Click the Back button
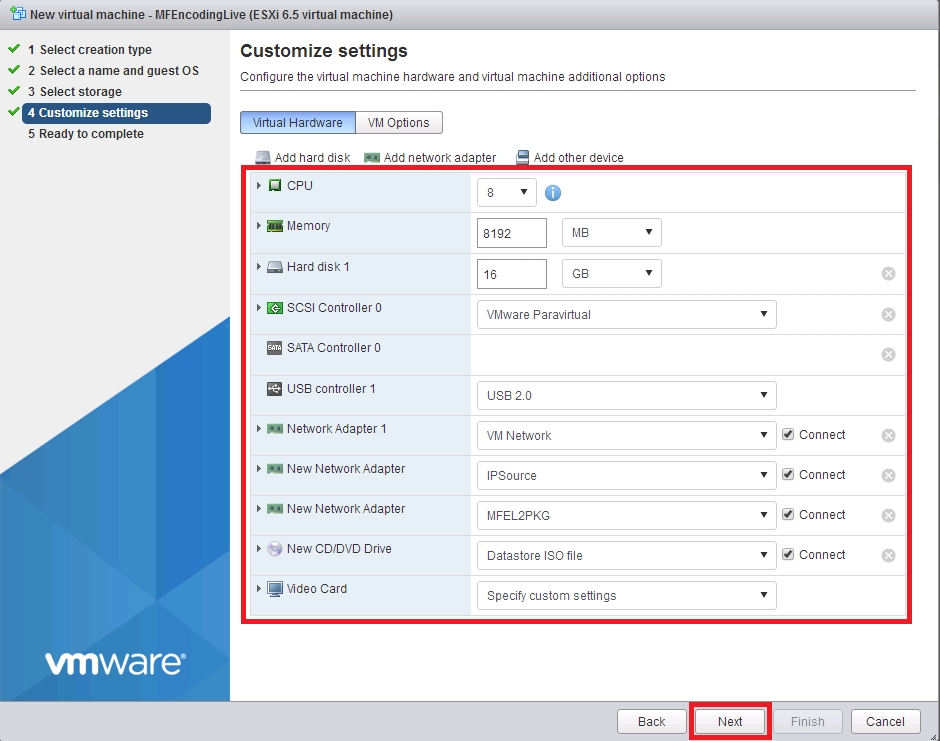This screenshot has height=741, width=940. coord(652,721)
